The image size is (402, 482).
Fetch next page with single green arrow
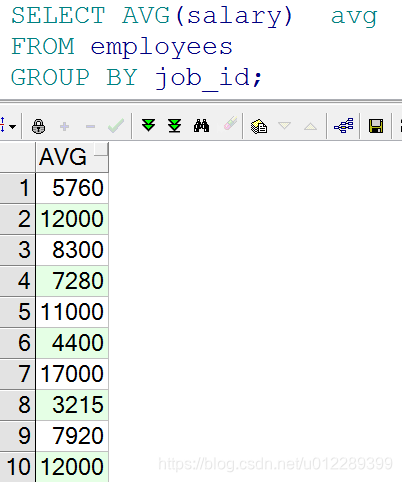coord(148,125)
